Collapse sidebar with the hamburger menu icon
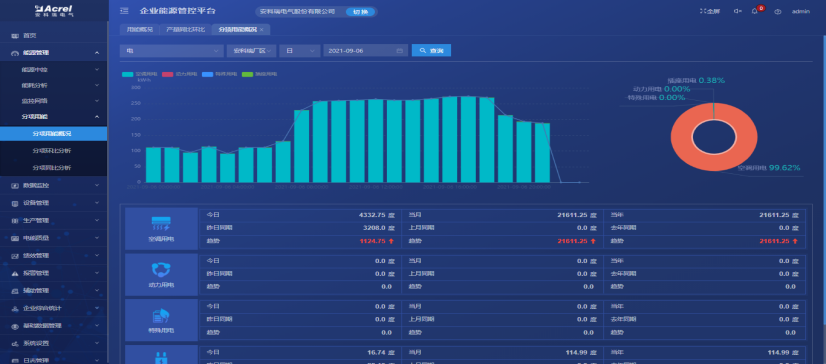This screenshot has width=826, height=364. pos(124,11)
